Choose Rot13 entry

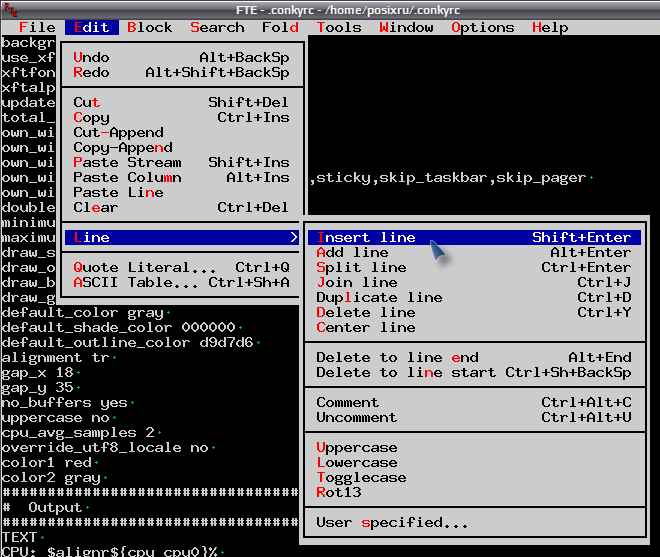click(x=474, y=493)
